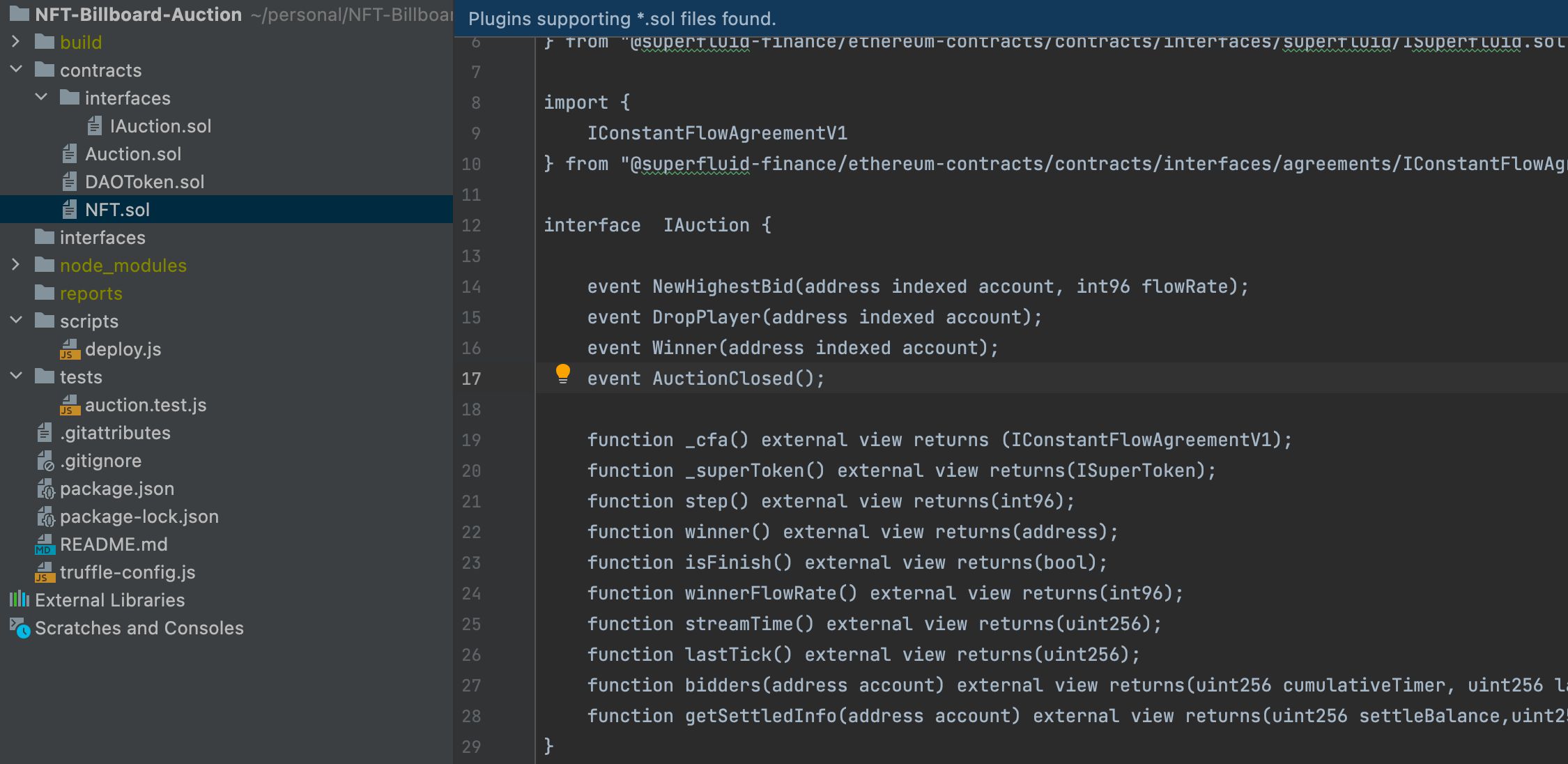Image resolution: width=1568 pixels, height=764 pixels.
Task: Click 'NewHighestBid' event name
Action: (x=723, y=286)
